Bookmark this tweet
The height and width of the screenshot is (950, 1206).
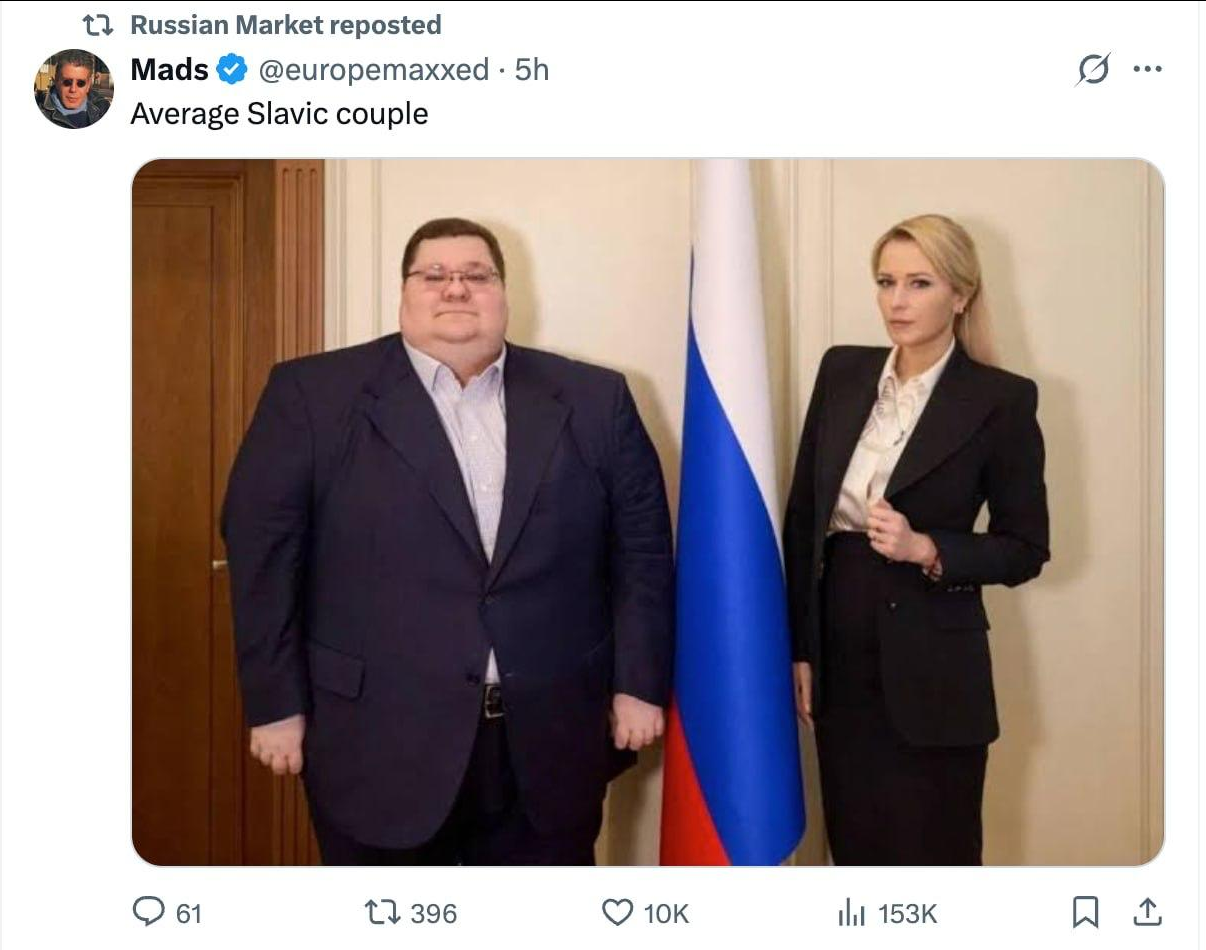[x=1086, y=911]
